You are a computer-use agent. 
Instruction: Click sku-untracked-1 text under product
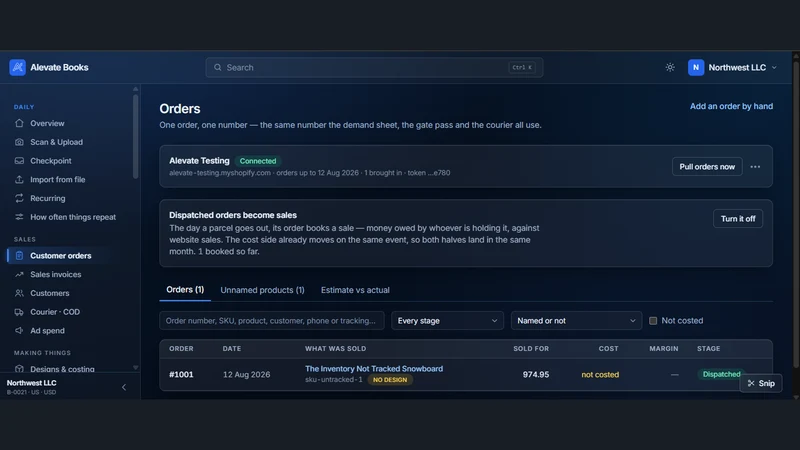coord(334,380)
